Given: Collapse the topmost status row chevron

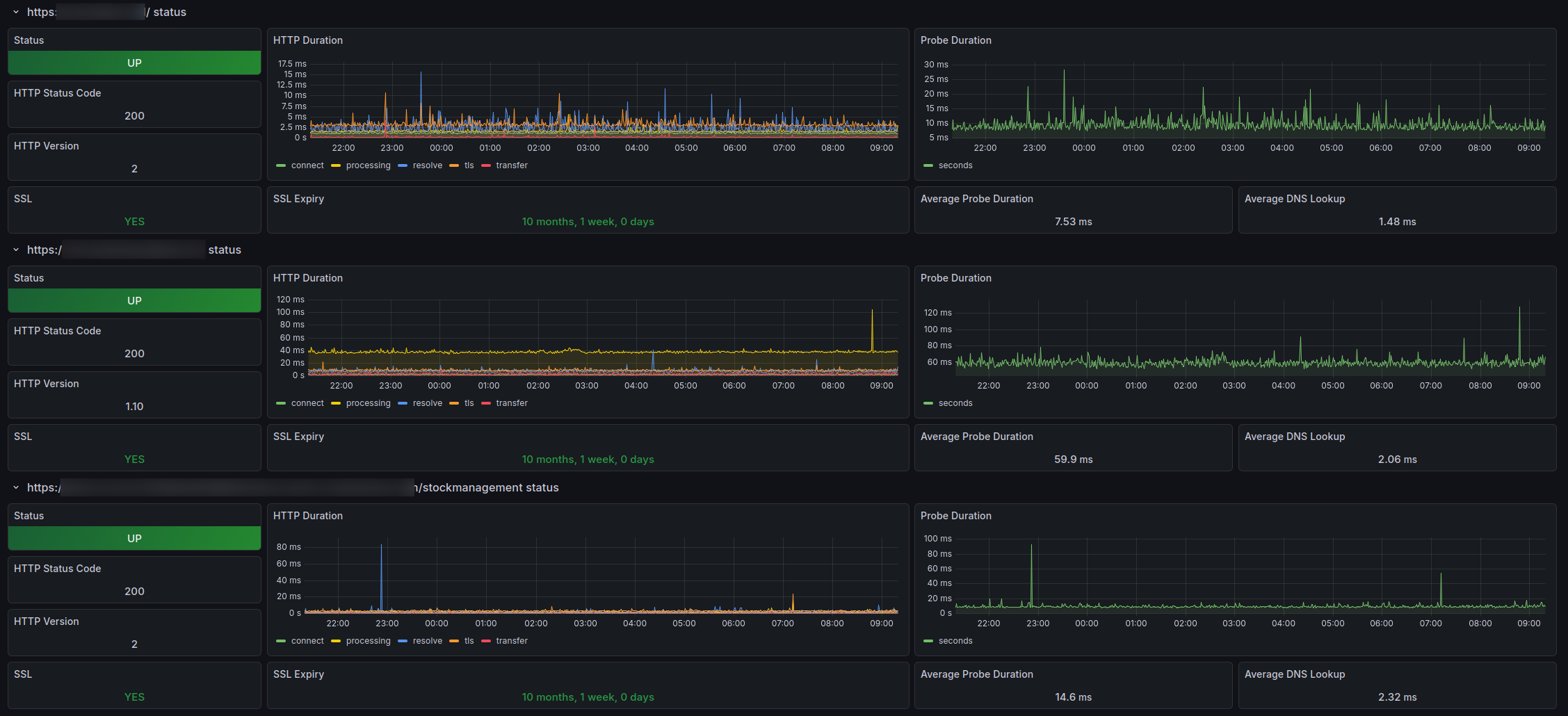Looking at the screenshot, I should click(x=16, y=13).
